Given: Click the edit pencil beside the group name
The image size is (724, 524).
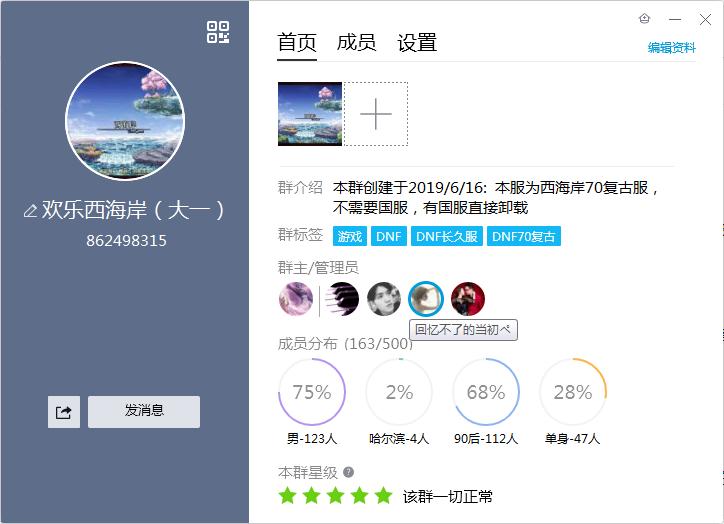Looking at the screenshot, I should pos(30,211).
